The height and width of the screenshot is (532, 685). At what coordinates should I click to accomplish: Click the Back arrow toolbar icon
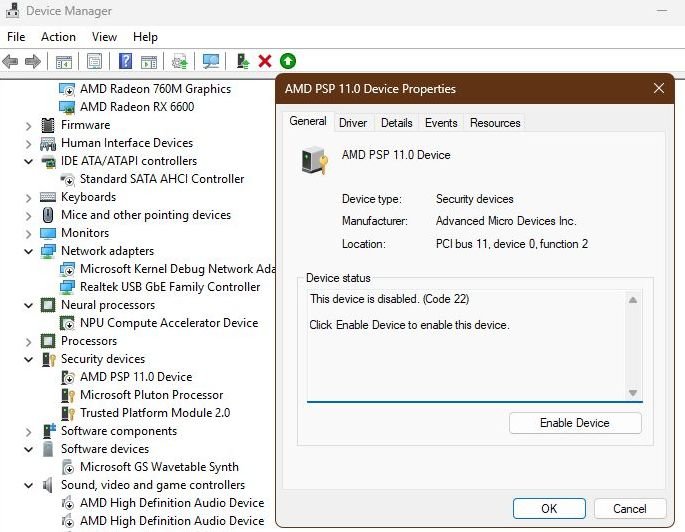pyautogui.click(x=10, y=62)
